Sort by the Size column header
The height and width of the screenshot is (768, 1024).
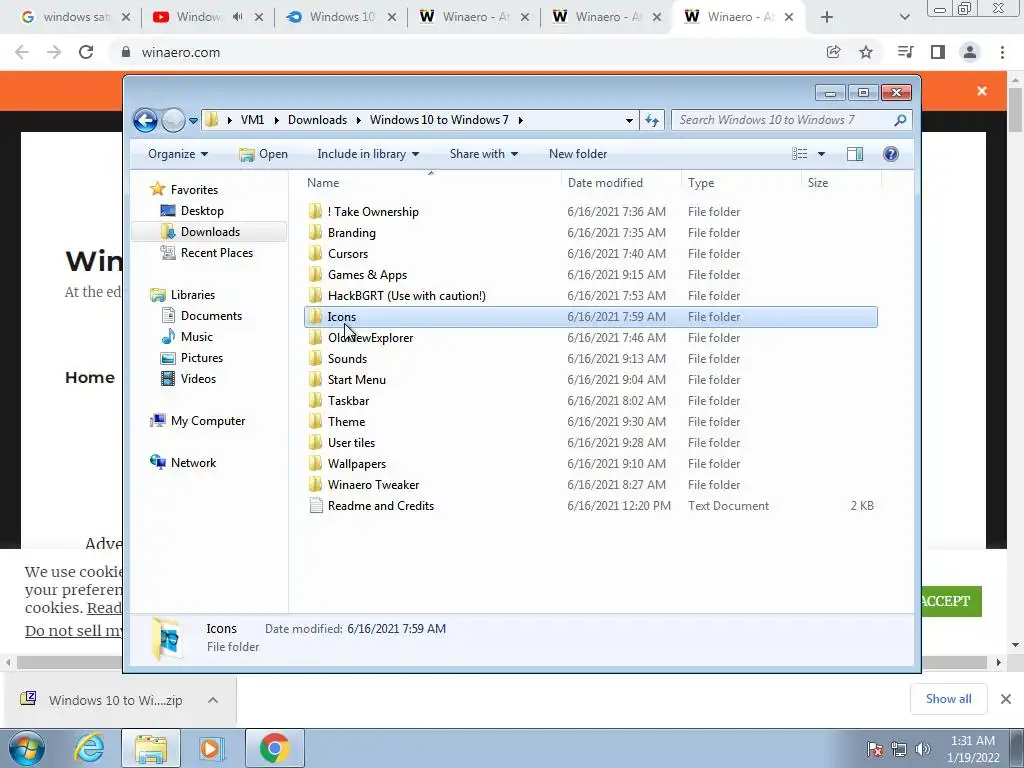[x=841, y=184]
